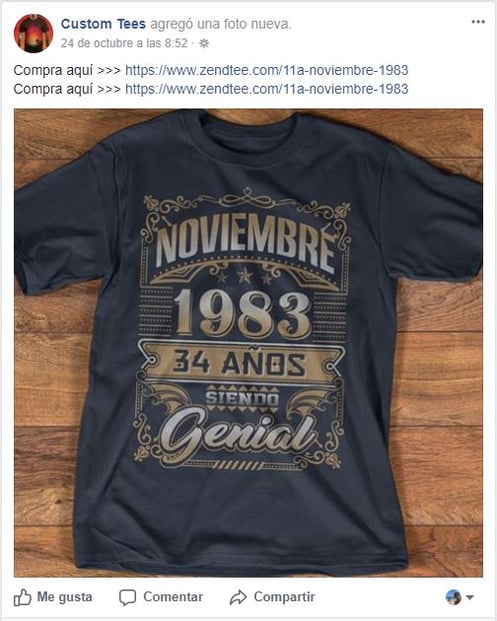Click the small avatar beside the dropdown arrow
This screenshot has width=497, height=621.
[x=453, y=597]
